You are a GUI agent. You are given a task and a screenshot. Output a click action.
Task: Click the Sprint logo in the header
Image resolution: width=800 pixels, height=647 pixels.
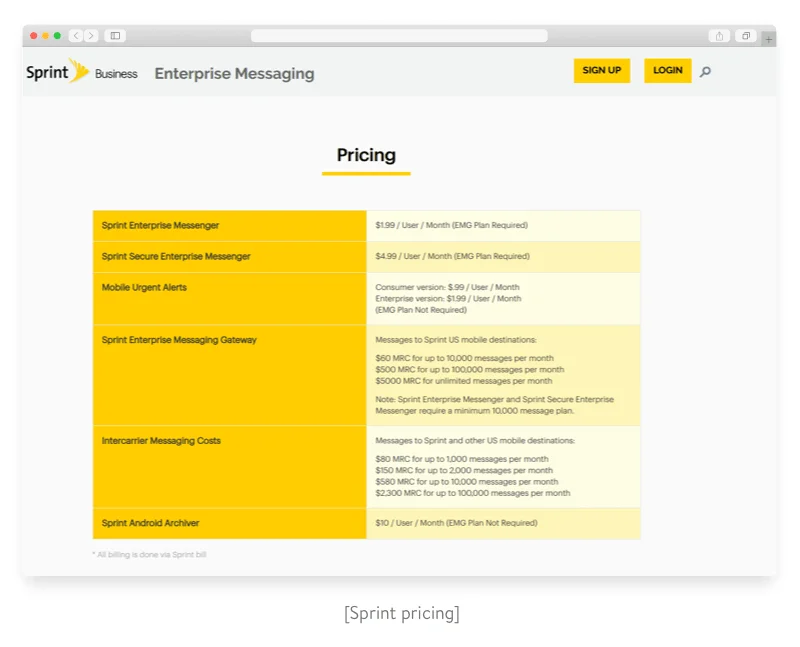click(x=57, y=72)
